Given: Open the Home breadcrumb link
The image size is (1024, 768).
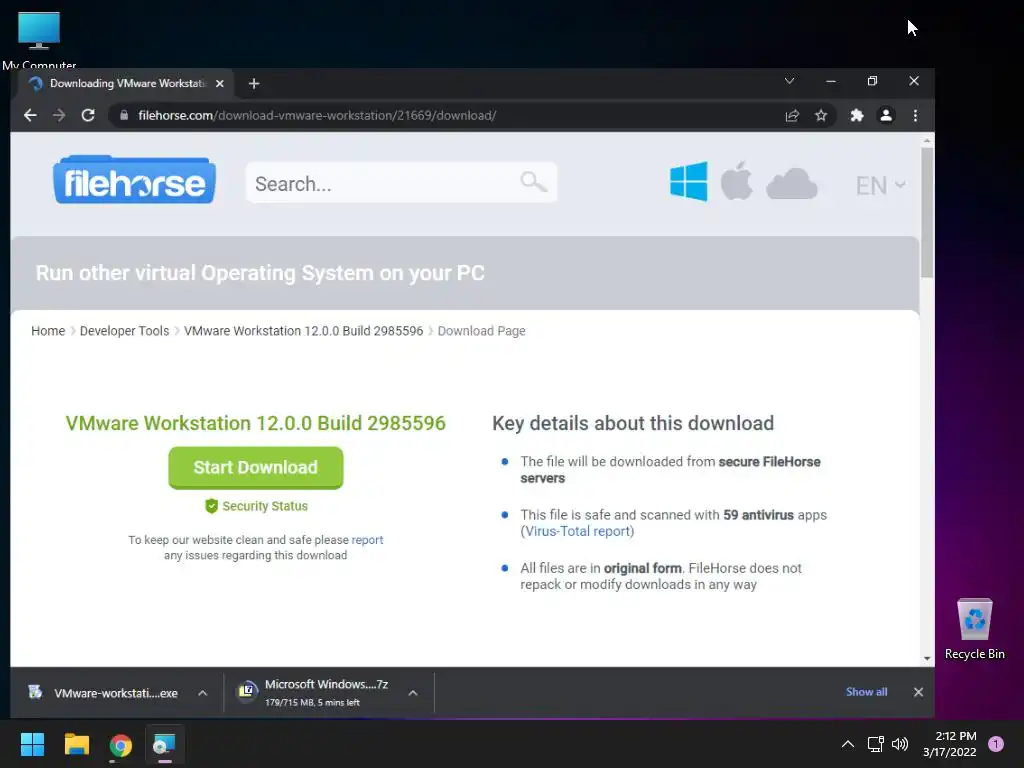Looking at the screenshot, I should point(48,331).
